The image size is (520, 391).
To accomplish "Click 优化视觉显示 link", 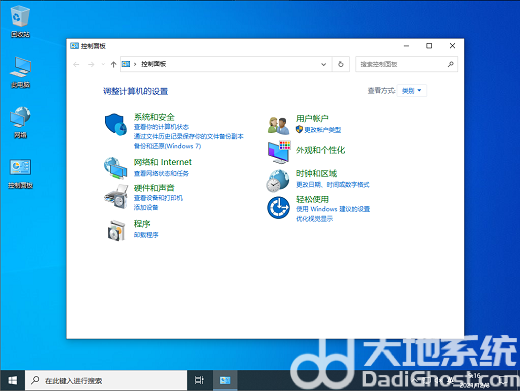I will tap(314, 219).
